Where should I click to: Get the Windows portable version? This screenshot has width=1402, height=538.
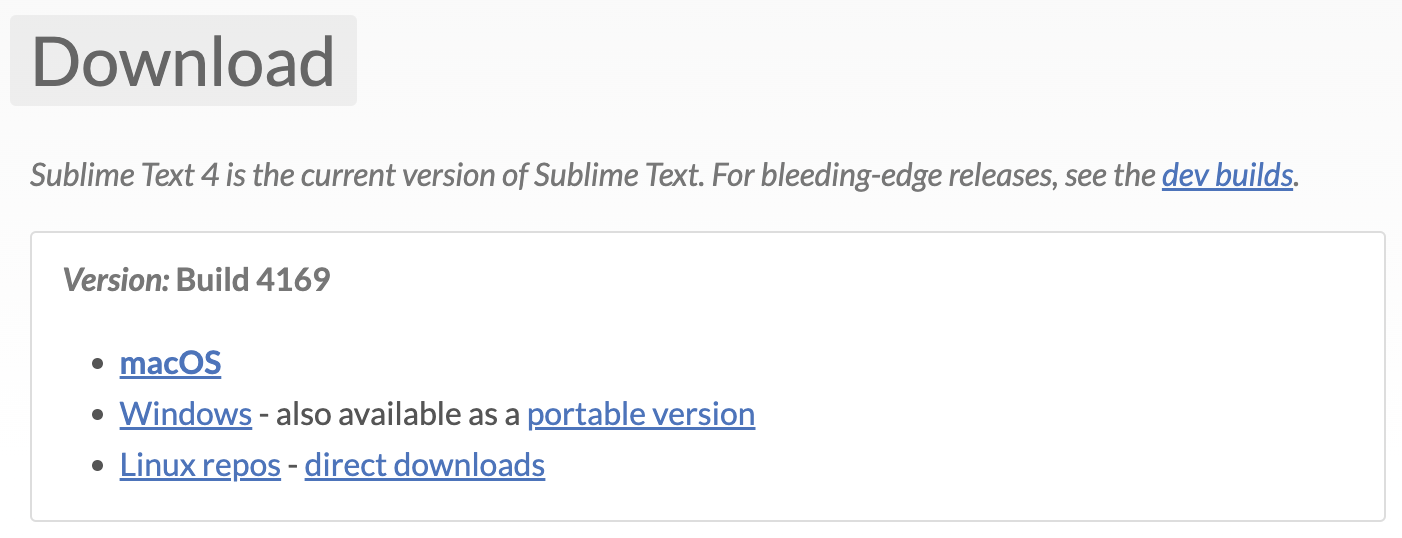click(x=640, y=414)
